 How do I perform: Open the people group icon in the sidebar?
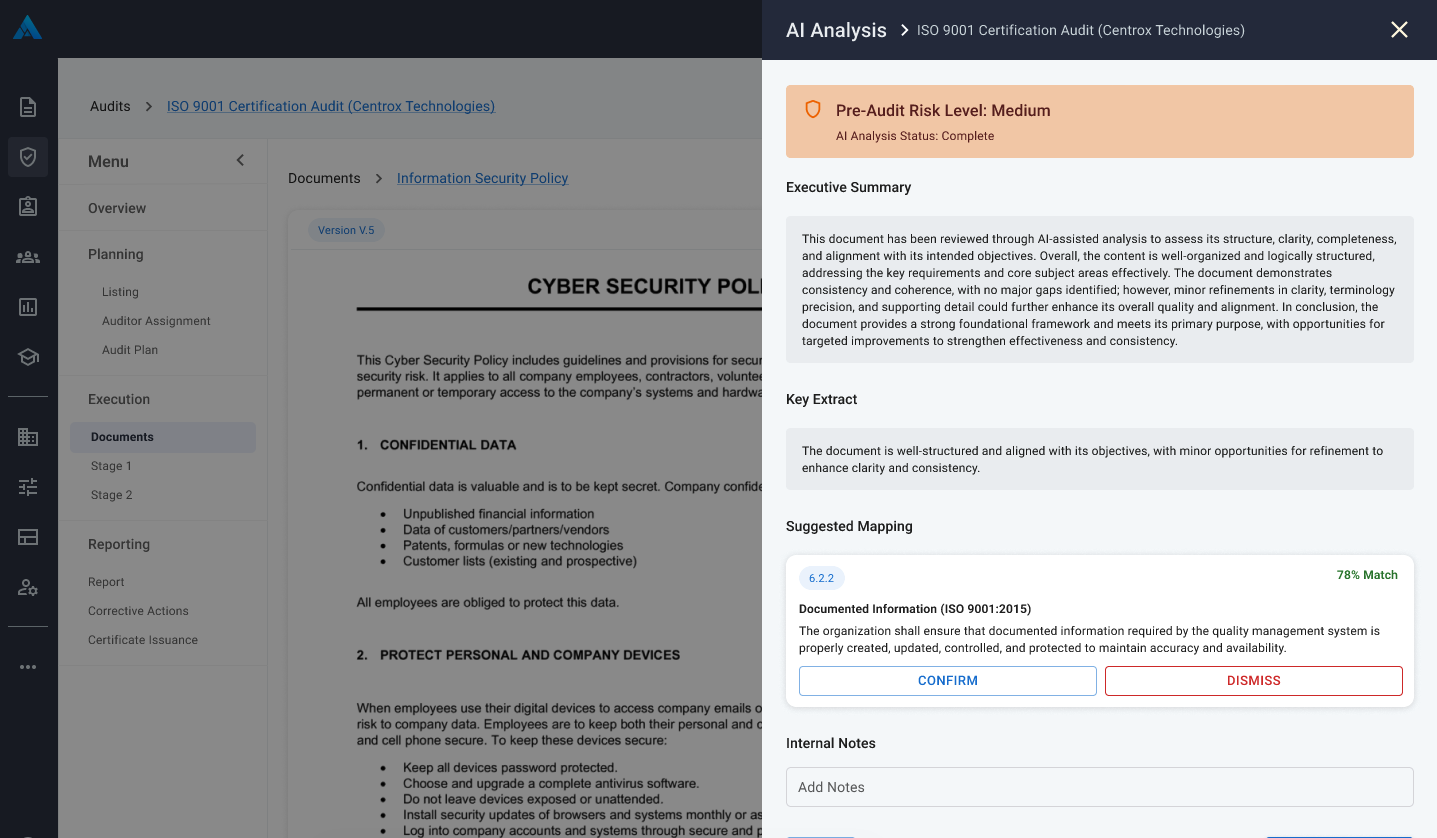point(28,257)
